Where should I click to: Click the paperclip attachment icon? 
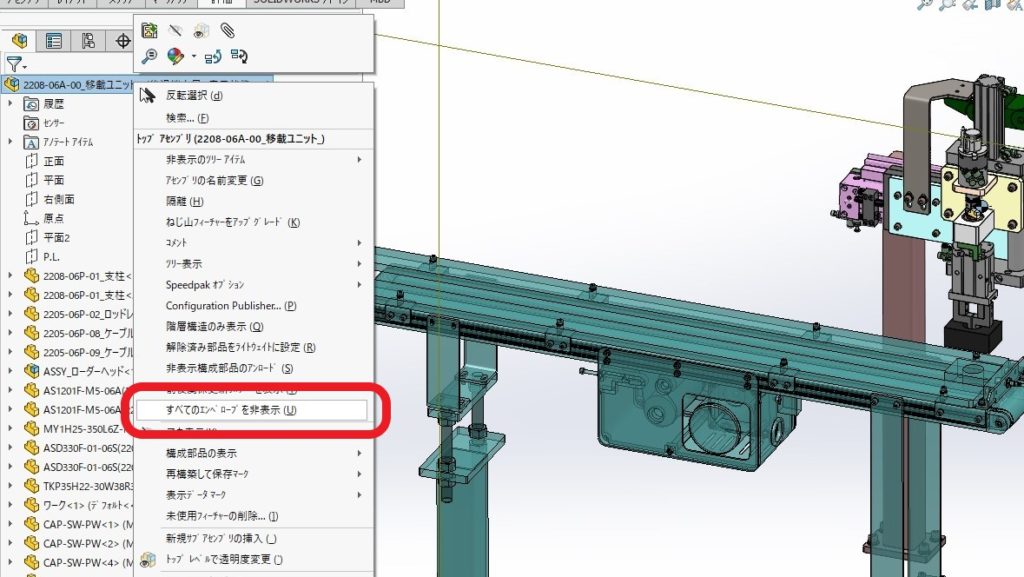point(228,30)
